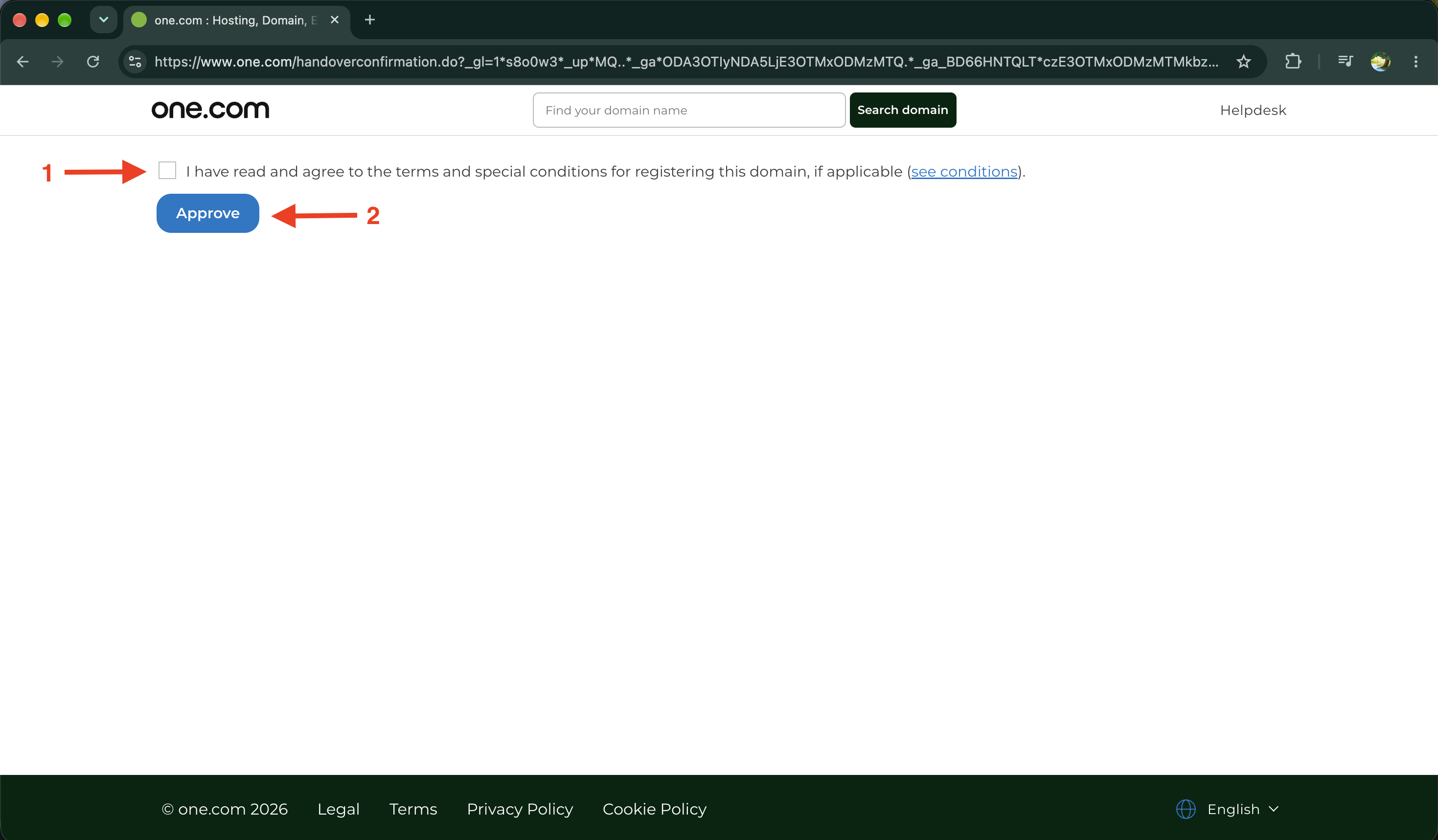Click the blue Approve button

(208, 213)
